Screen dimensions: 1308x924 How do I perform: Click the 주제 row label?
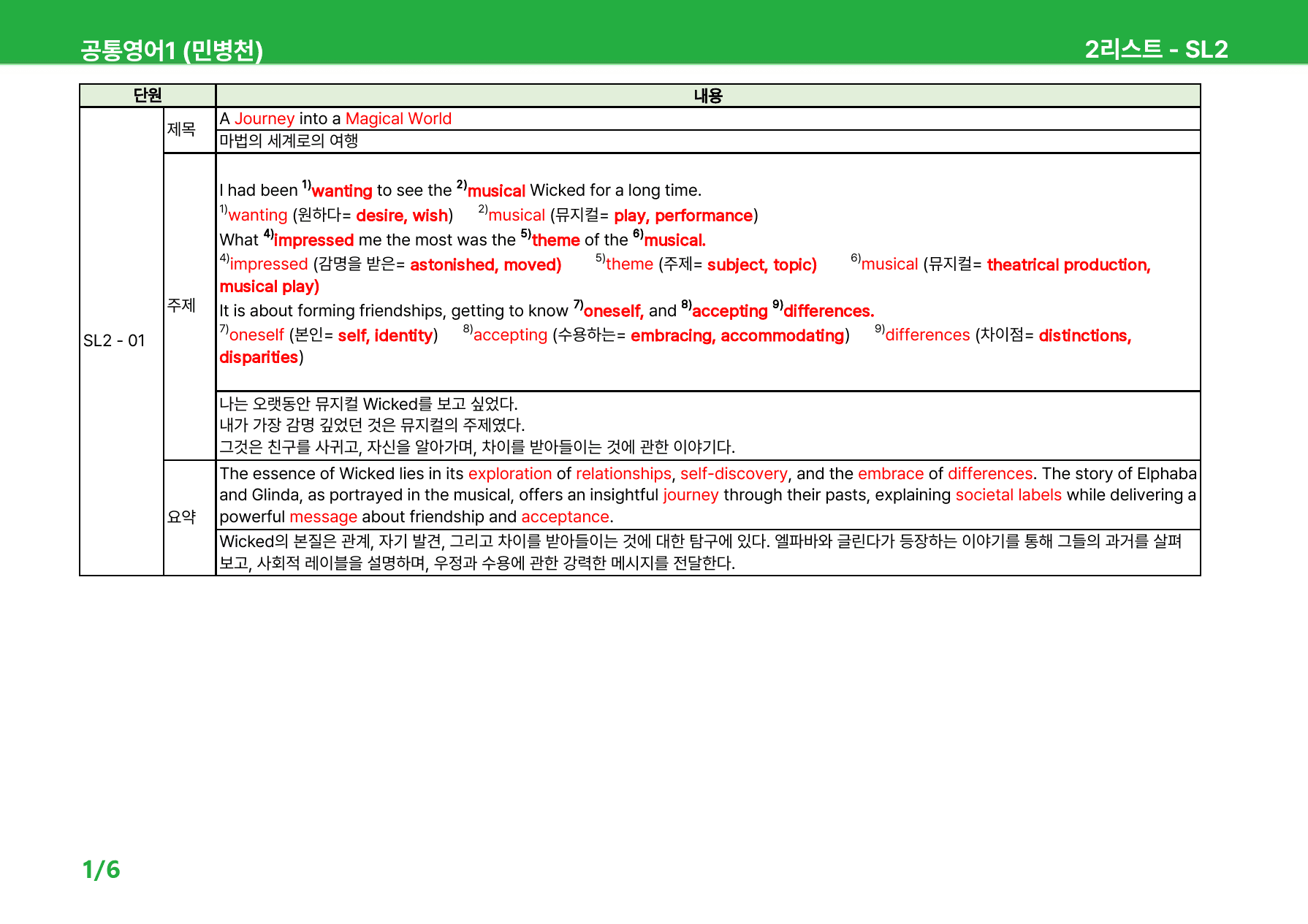point(181,305)
